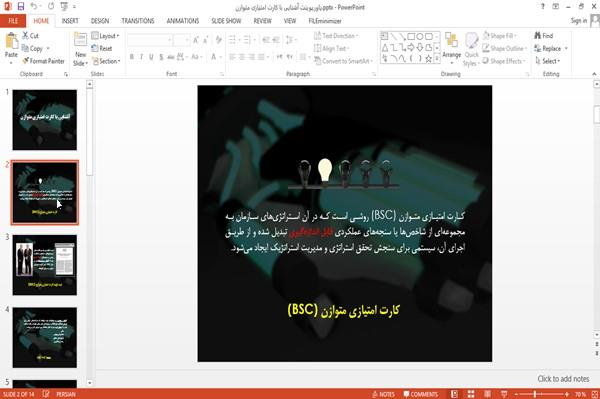The width and height of the screenshot is (600, 399).
Task: Fit slide to current window icon
Action: point(595,394)
